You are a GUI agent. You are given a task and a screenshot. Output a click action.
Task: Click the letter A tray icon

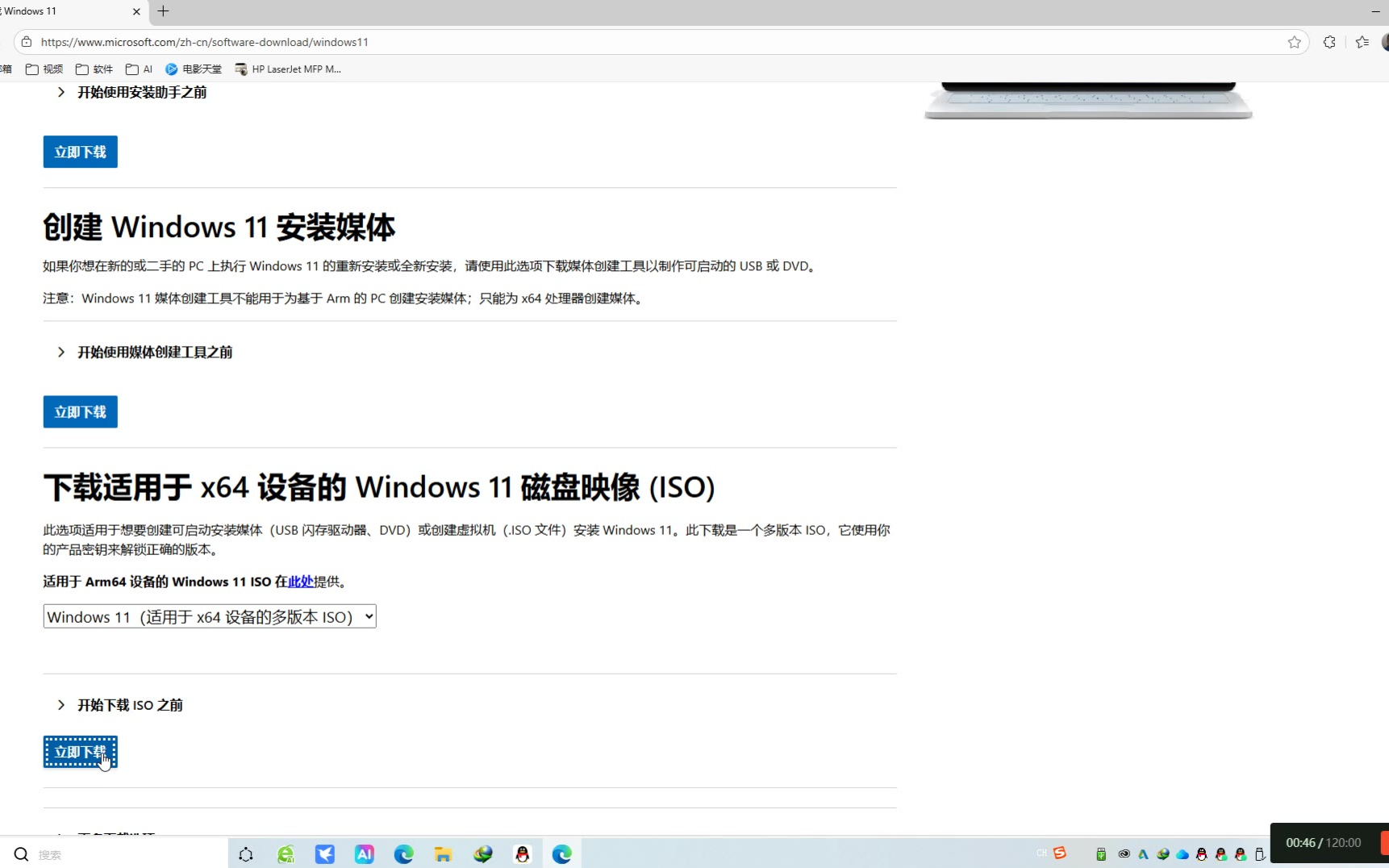[1143, 854]
